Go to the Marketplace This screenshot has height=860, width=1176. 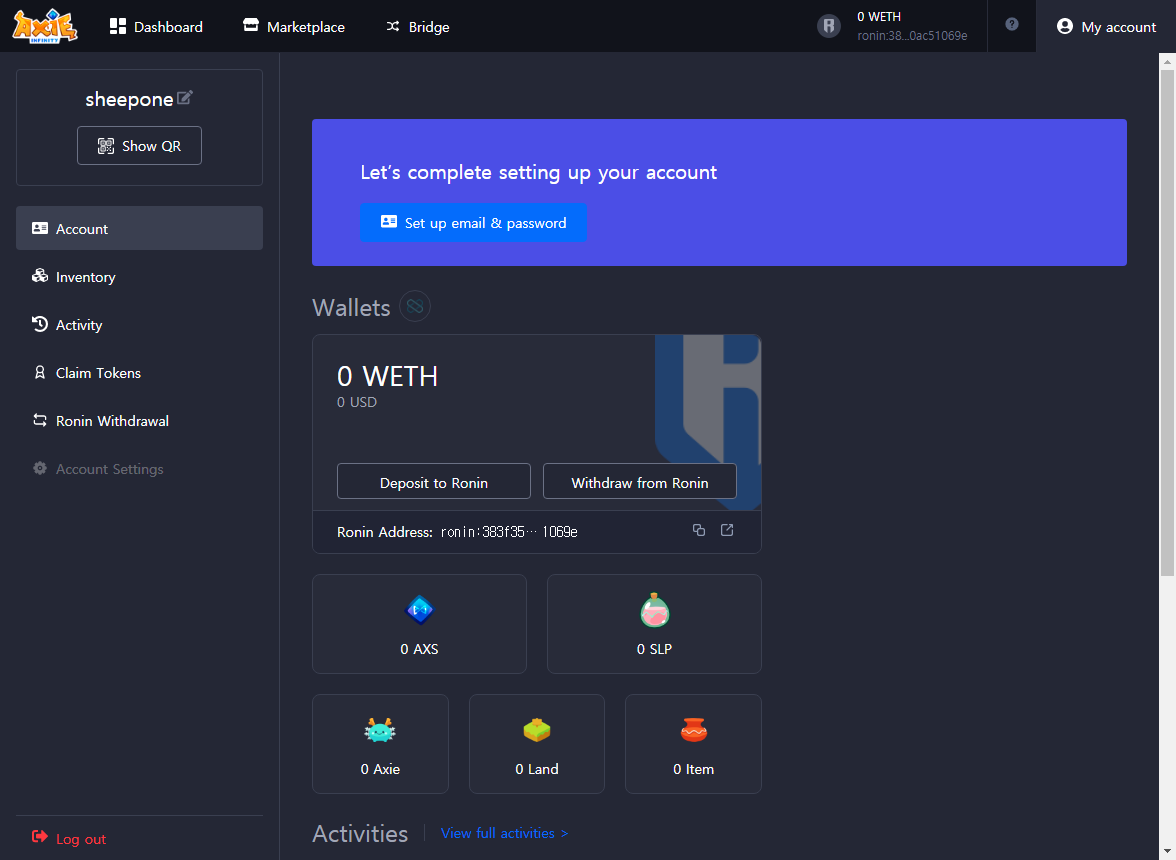(x=294, y=27)
